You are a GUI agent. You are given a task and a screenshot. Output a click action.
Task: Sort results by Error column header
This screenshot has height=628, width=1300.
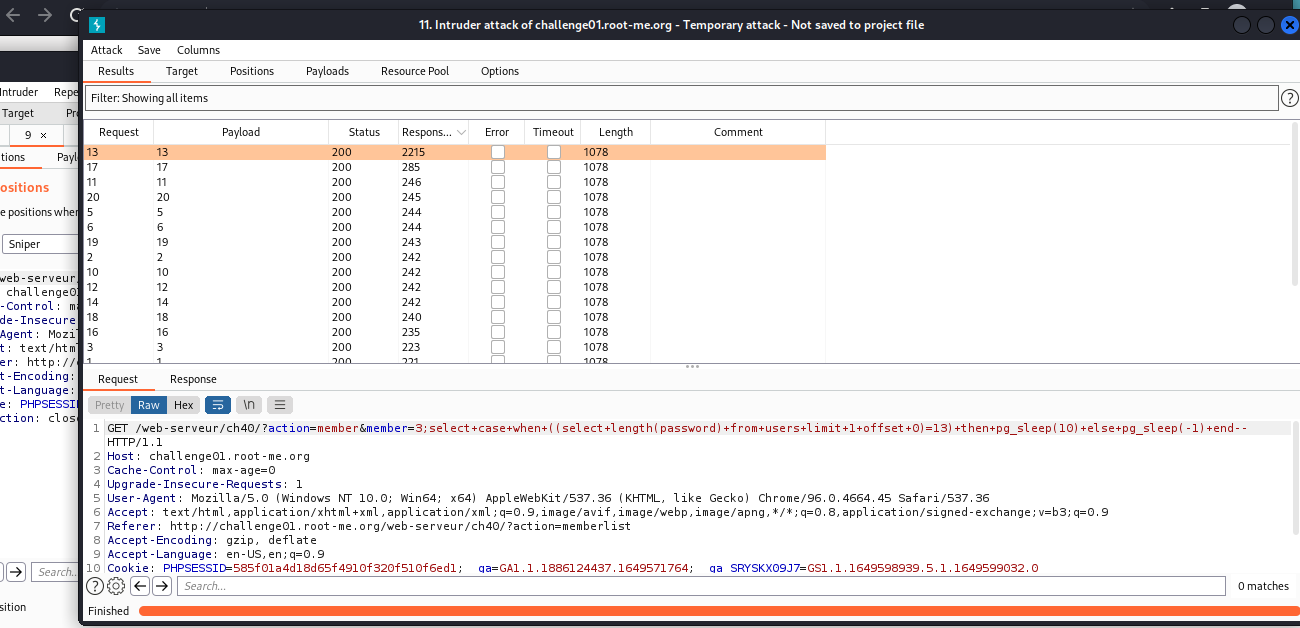[x=497, y=132]
